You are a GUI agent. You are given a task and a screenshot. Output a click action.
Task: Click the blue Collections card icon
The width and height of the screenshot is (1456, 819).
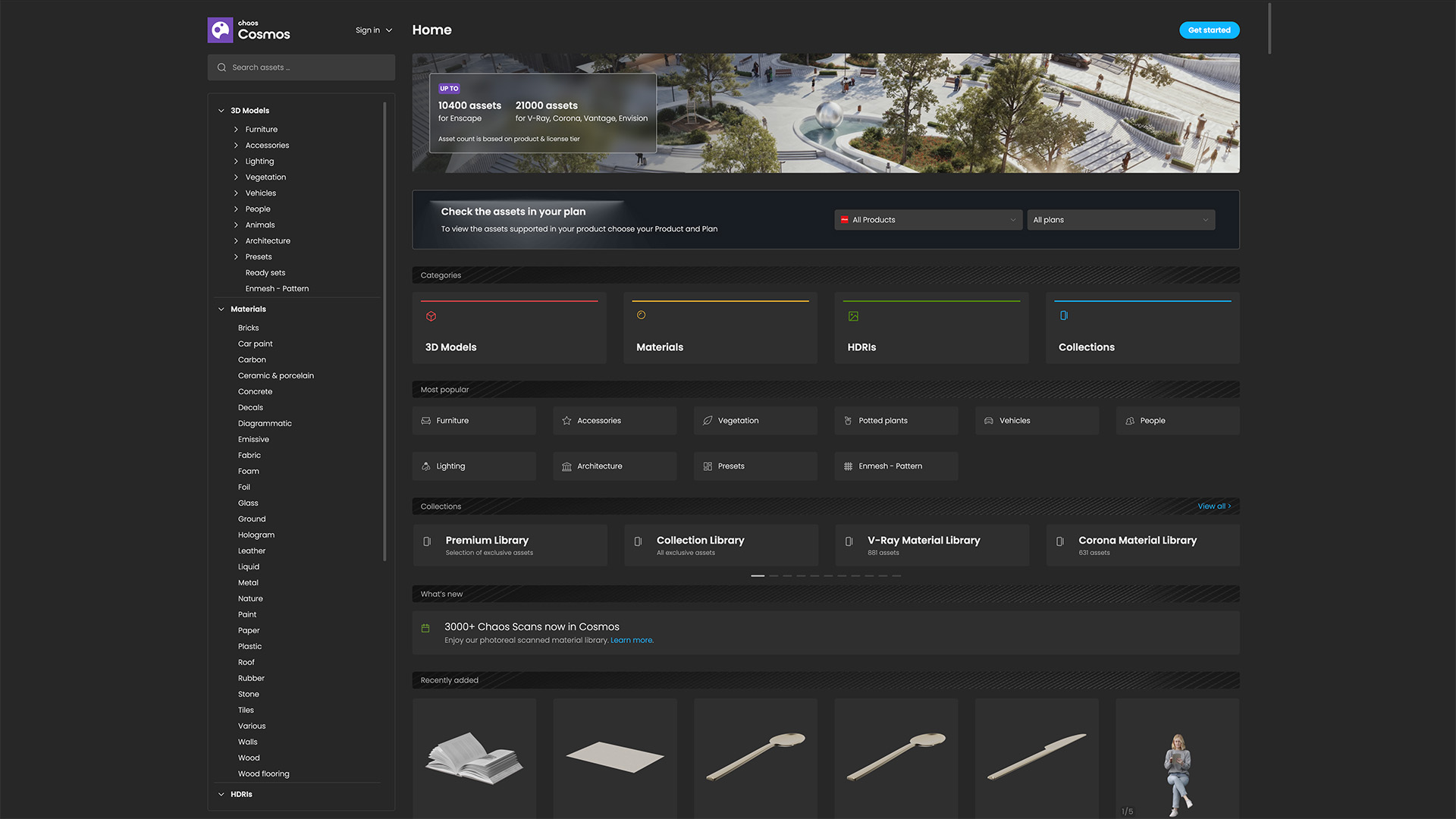point(1064,315)
